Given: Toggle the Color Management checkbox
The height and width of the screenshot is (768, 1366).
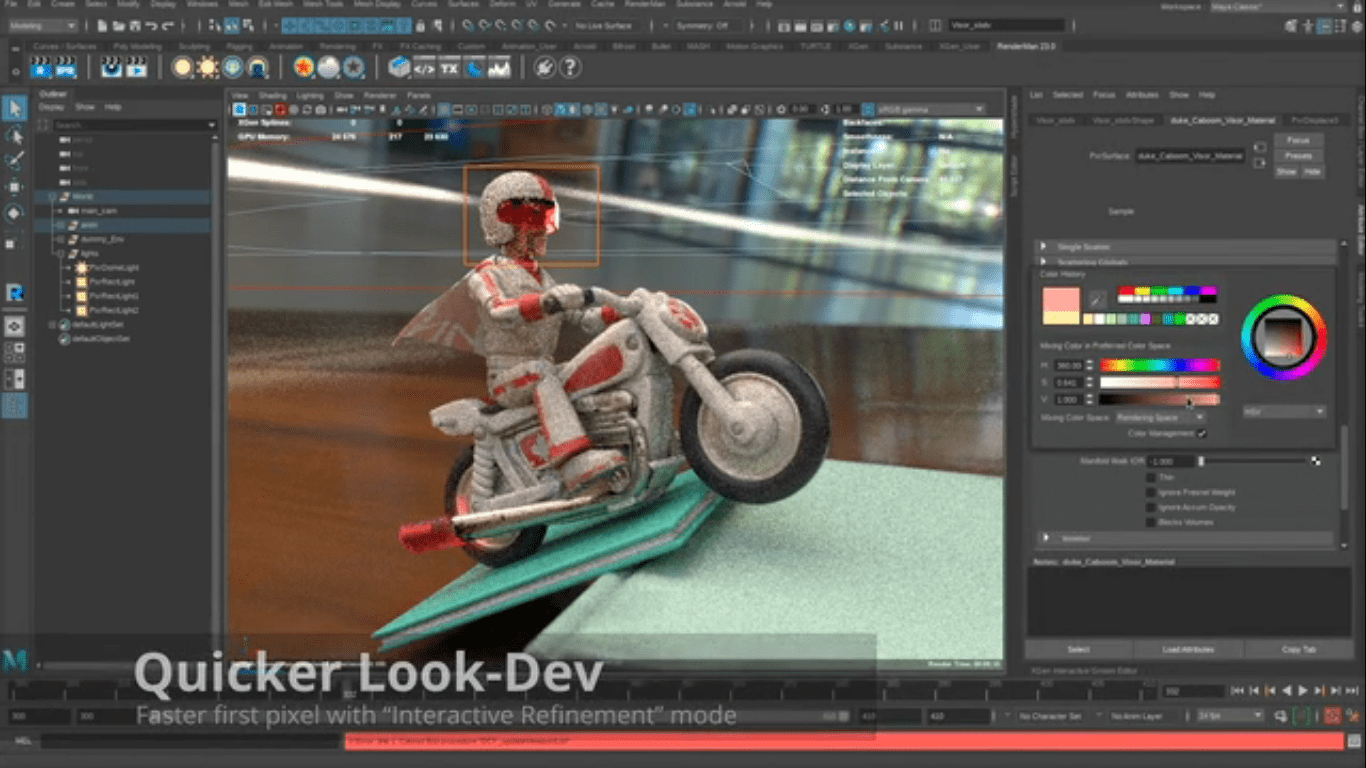Looking at the screenshot, I should click(1201, 433).
